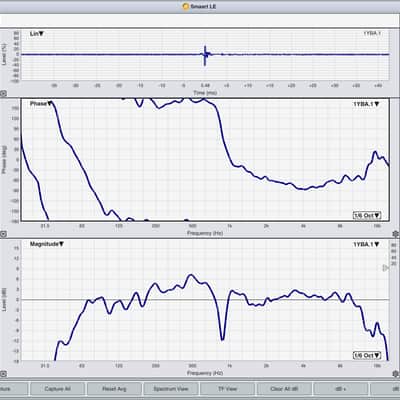Image resolution: width=400 pixels, height=400 pixels.
Task: Click the Smaart LE title bar icon
Action: click(x=186, y=6)
